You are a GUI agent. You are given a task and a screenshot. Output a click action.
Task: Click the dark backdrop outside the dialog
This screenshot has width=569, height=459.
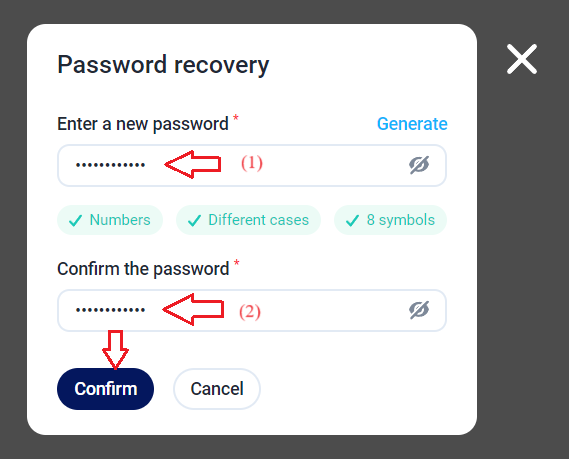pos(523,254)
